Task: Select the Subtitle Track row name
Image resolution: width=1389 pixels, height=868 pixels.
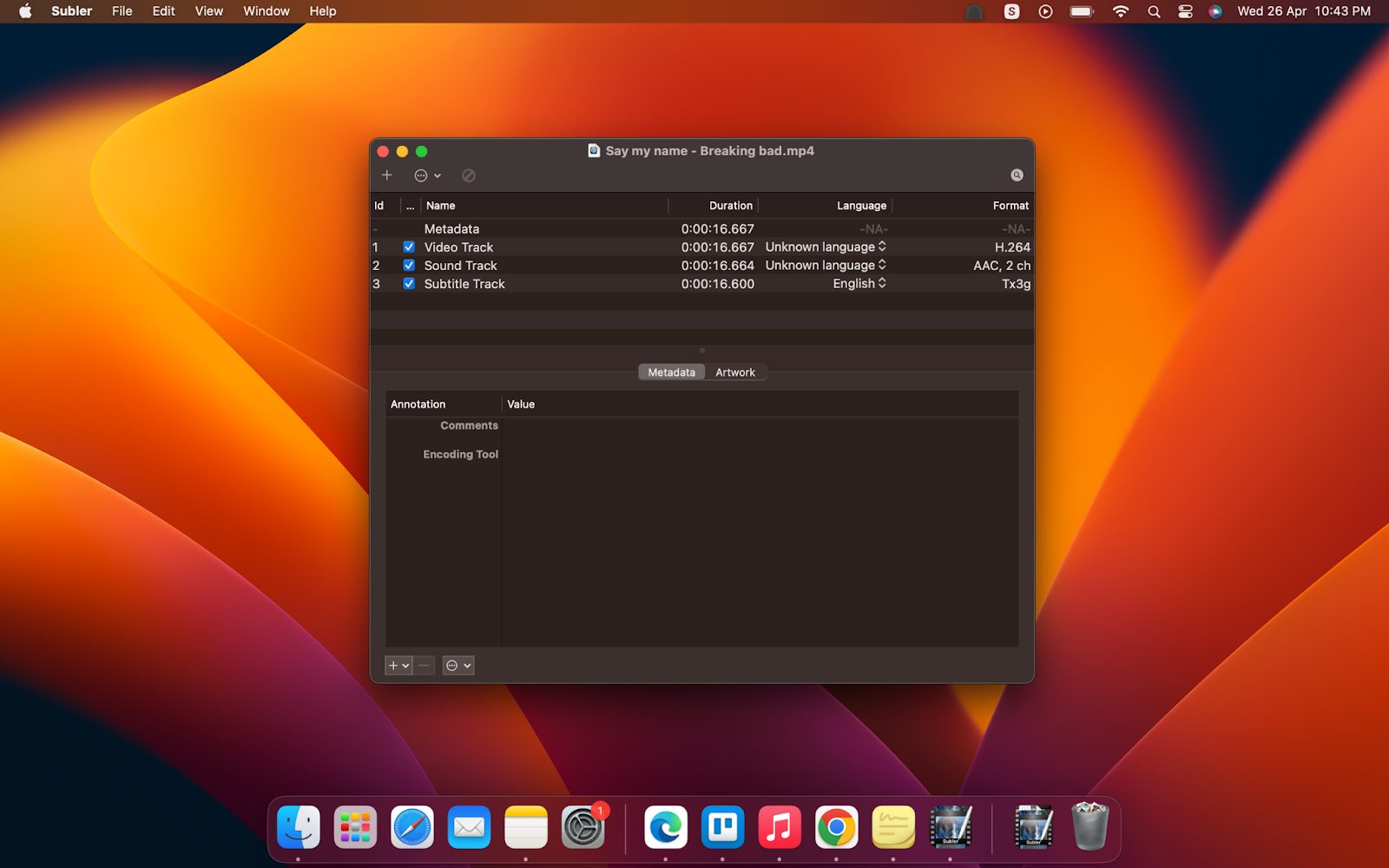Action: (x=464, y=284)
